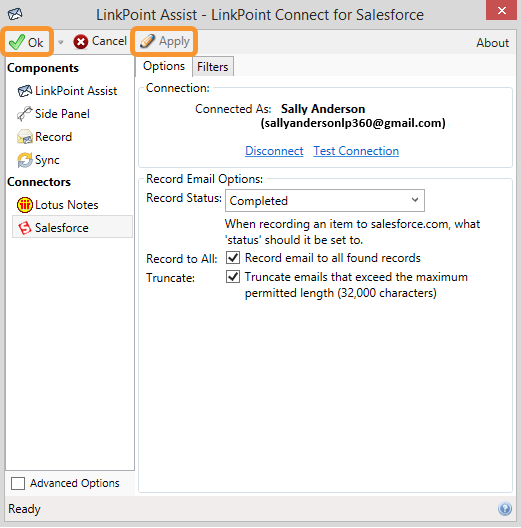
Task: Open the Side Panel component icon
Action: point(25,114)
